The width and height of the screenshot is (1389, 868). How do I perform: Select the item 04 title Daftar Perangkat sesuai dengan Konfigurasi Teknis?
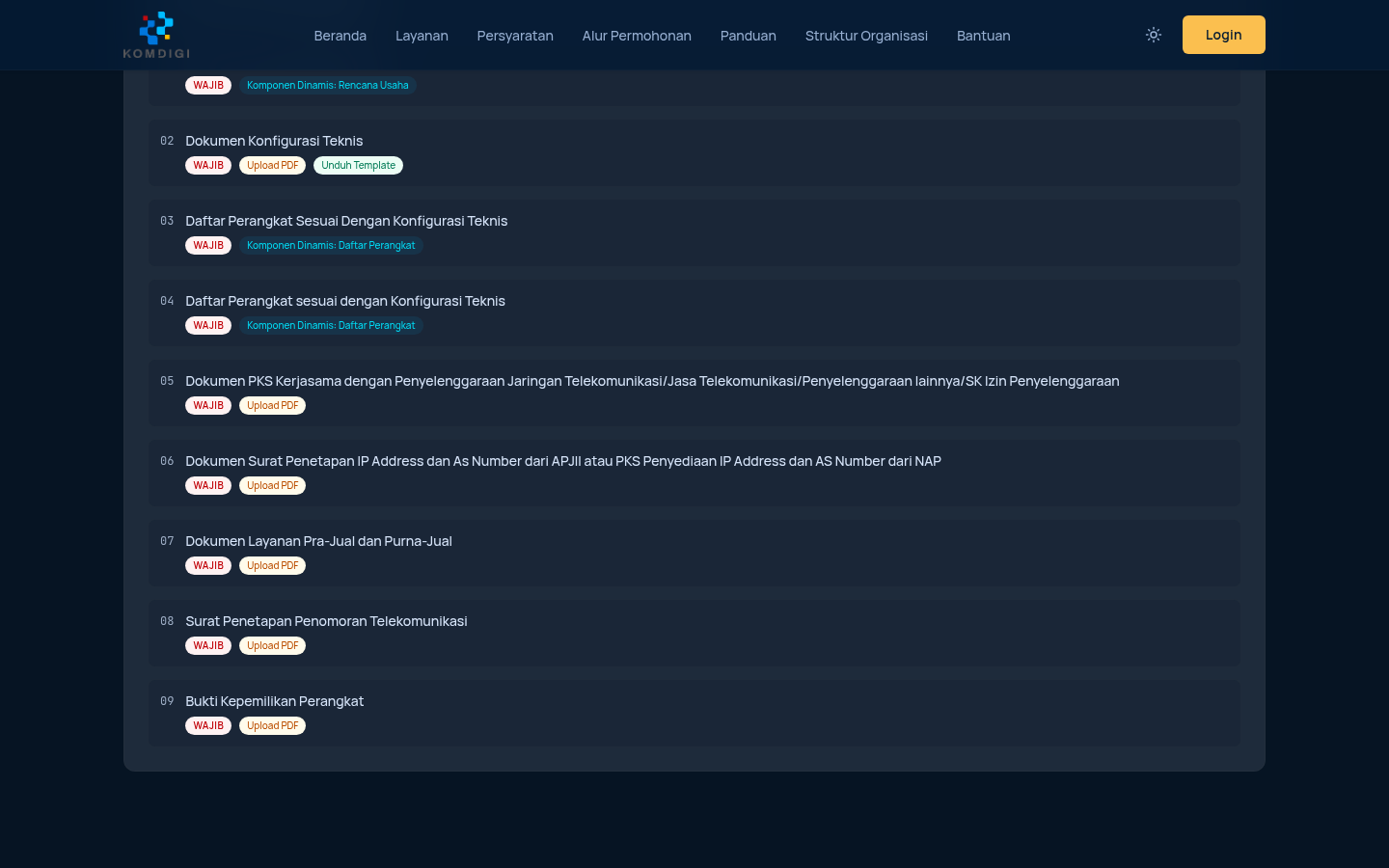345,301
